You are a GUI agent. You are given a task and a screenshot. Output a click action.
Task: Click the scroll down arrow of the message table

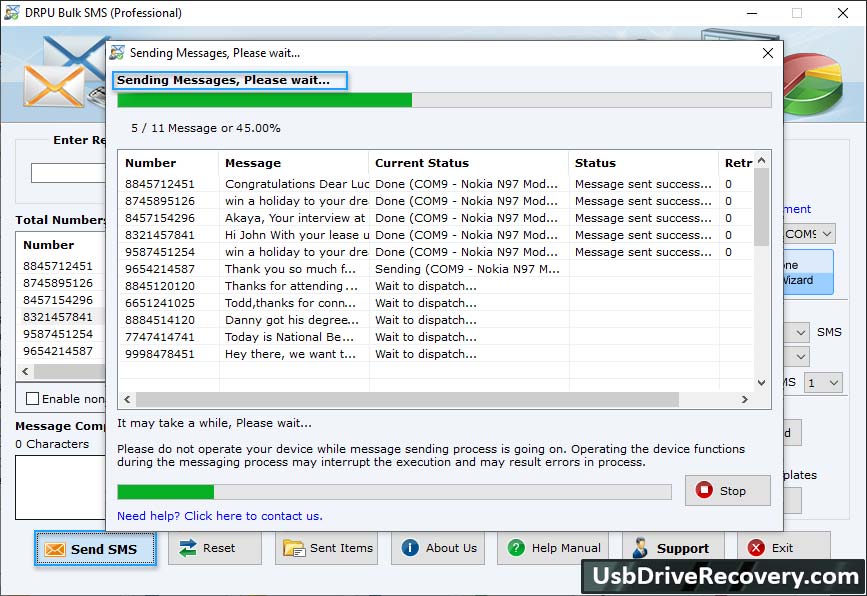click(x=761, y=383)
